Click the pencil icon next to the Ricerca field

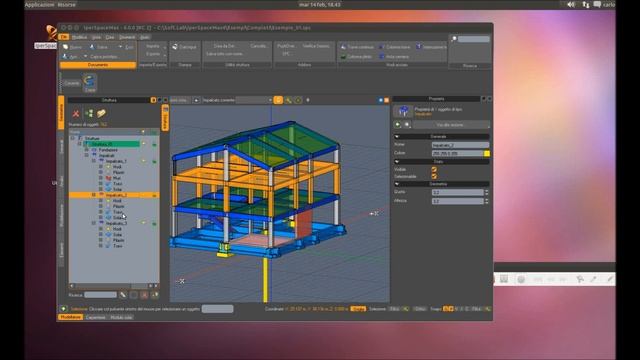(x=123, y=295)
